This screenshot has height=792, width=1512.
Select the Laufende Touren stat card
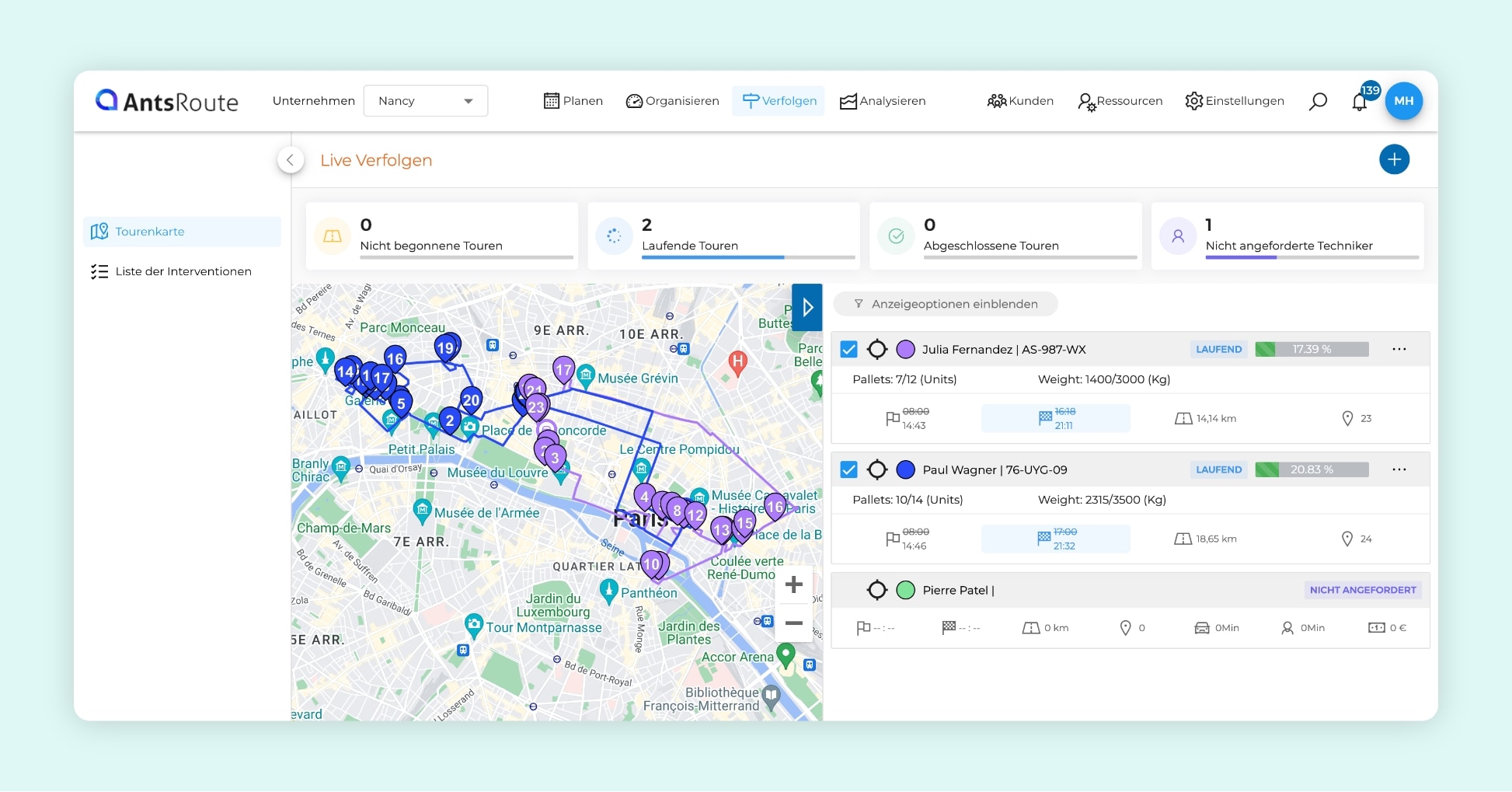point(723,236)
